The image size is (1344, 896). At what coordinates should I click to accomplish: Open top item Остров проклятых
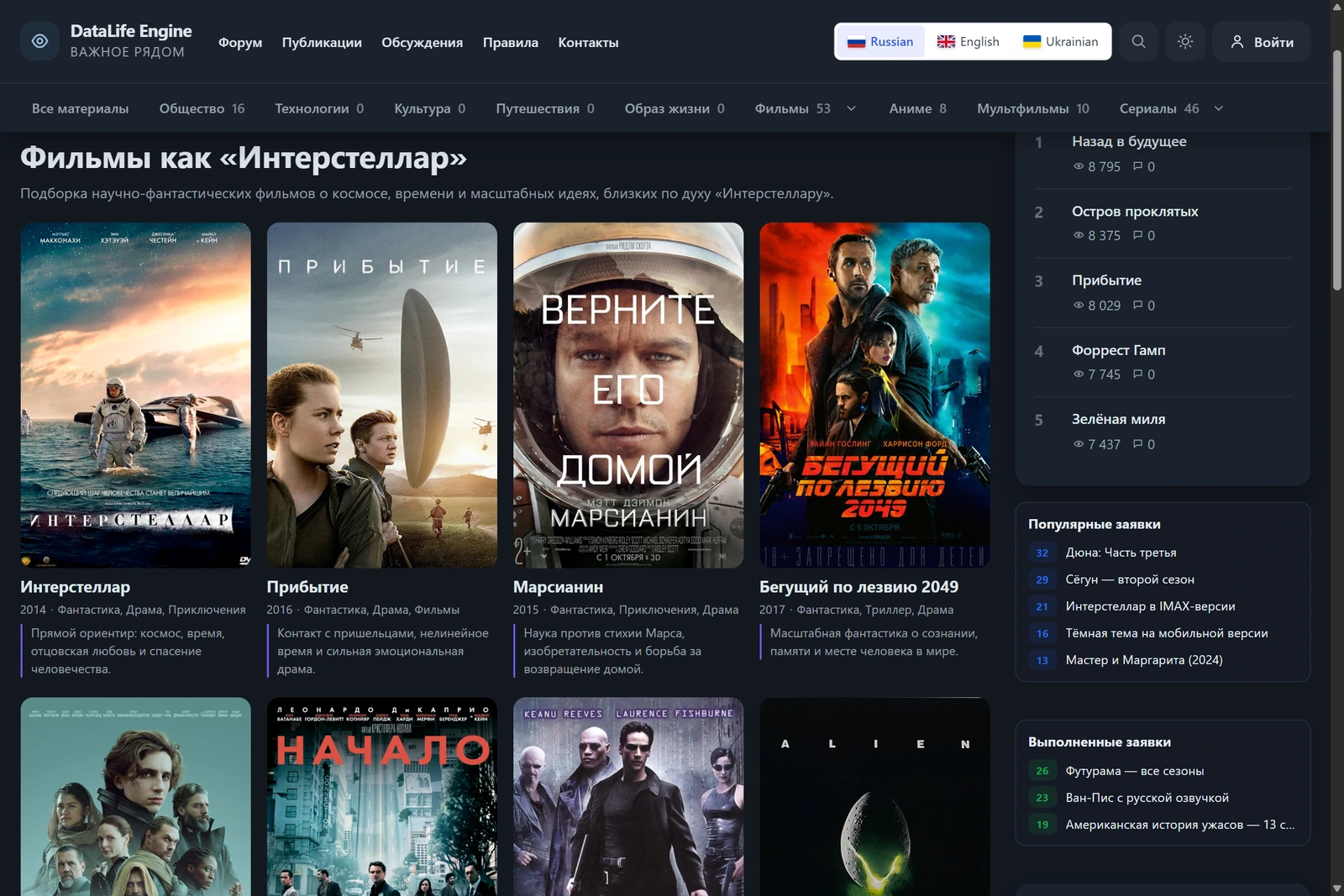1135,212
